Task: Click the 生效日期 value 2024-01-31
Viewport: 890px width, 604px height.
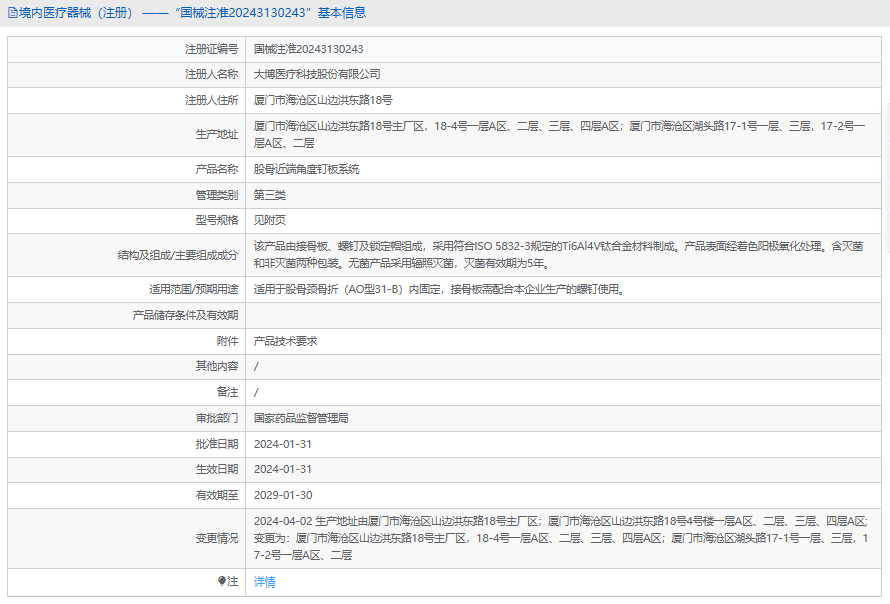Action: [x=283, y=469]
